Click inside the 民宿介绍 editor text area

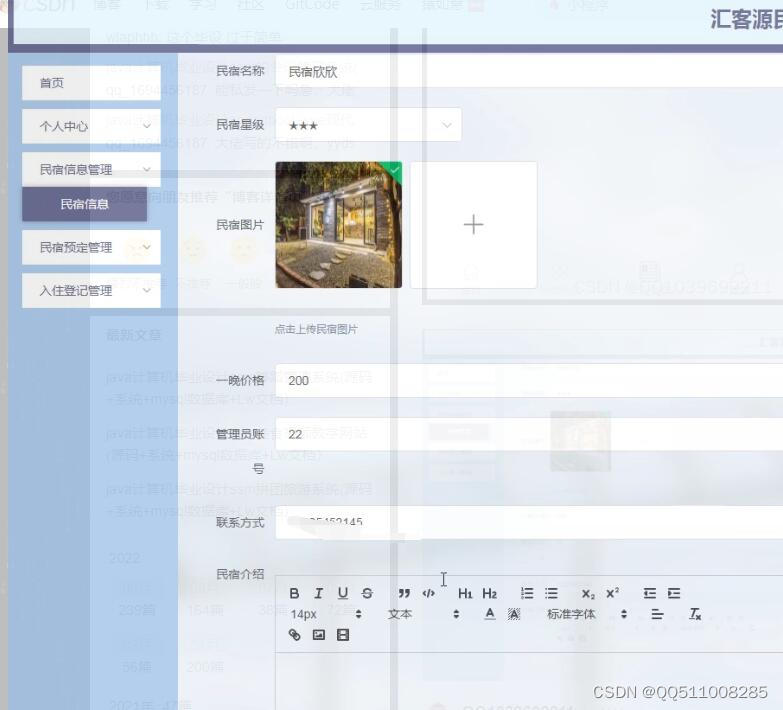[529, 681]
